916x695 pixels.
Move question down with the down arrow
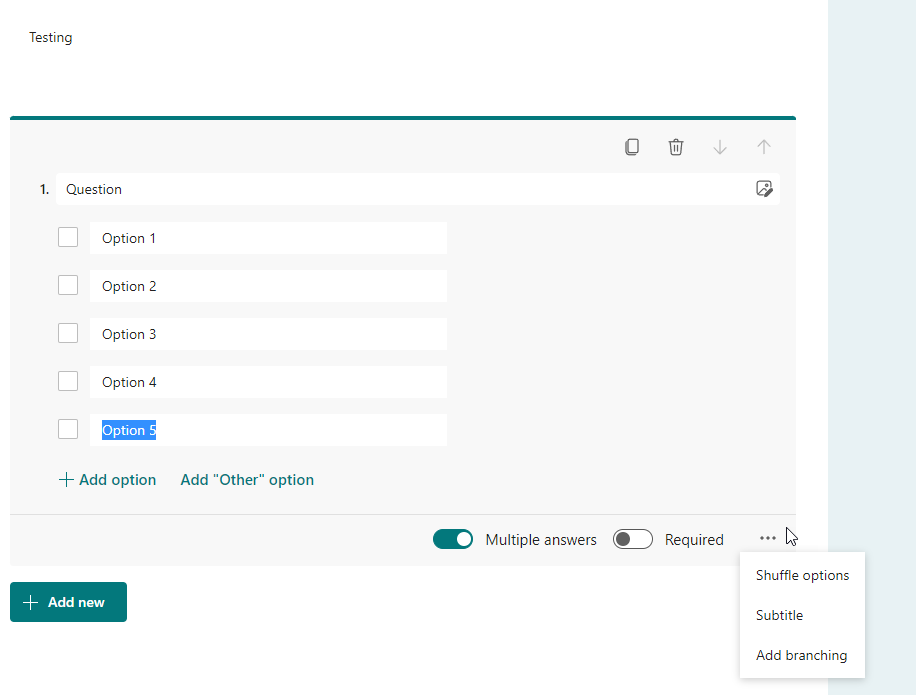coord(720,147)
